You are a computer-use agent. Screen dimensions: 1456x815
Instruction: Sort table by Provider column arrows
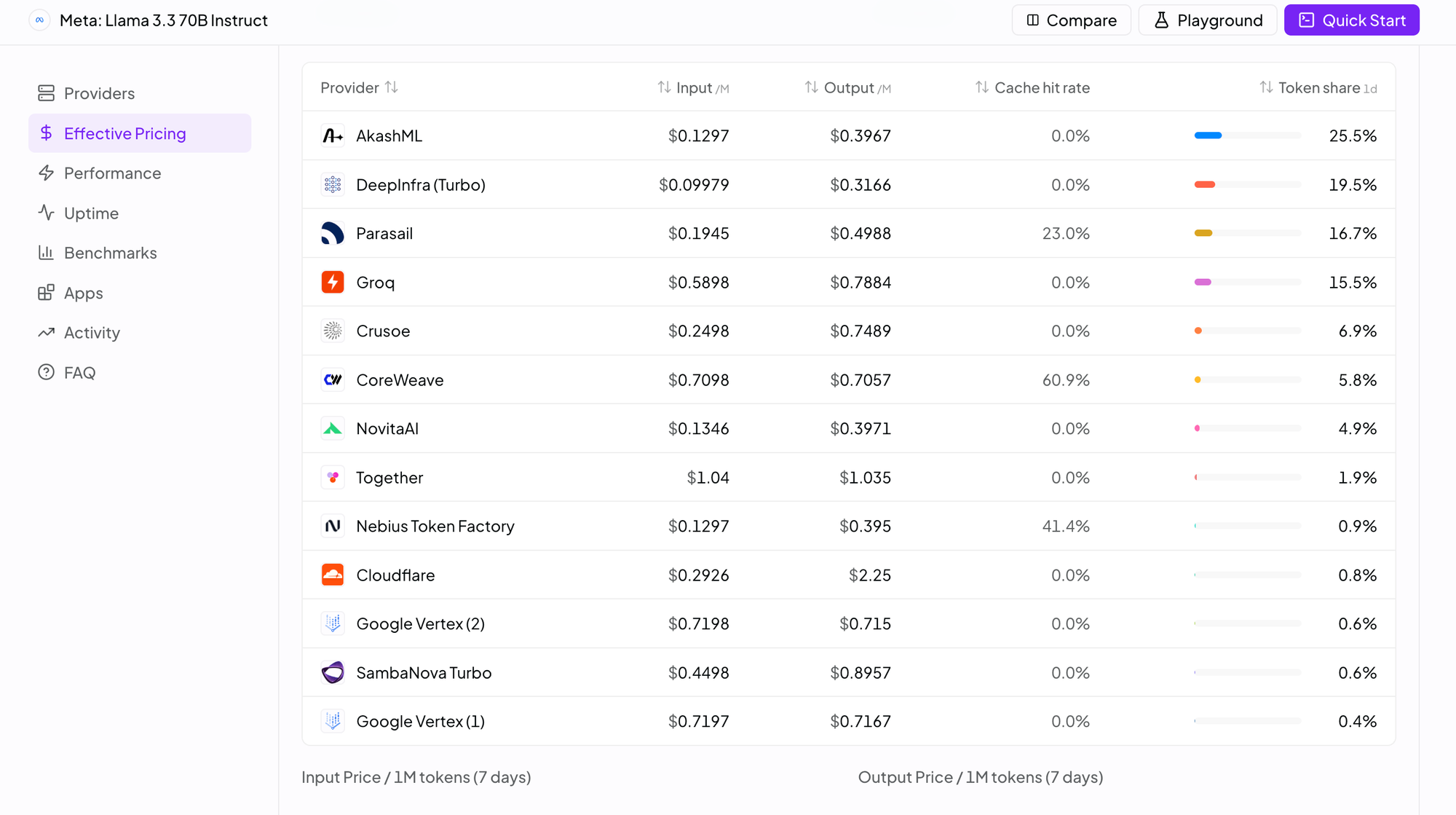coord(392,87)
